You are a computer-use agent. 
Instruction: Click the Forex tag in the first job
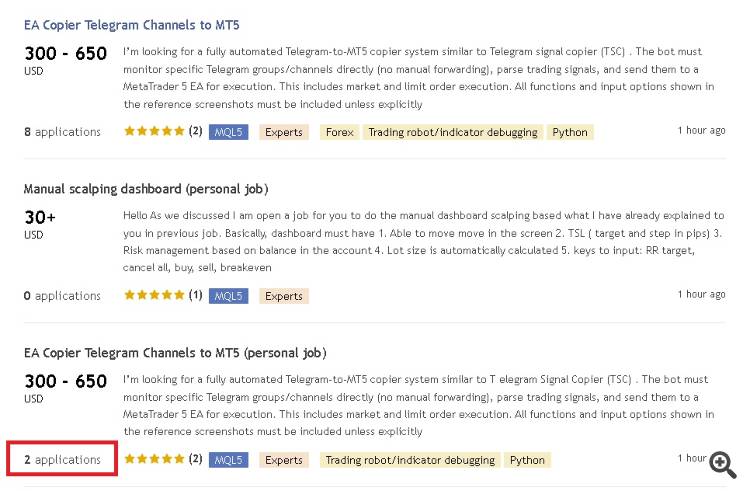(339, 132)
